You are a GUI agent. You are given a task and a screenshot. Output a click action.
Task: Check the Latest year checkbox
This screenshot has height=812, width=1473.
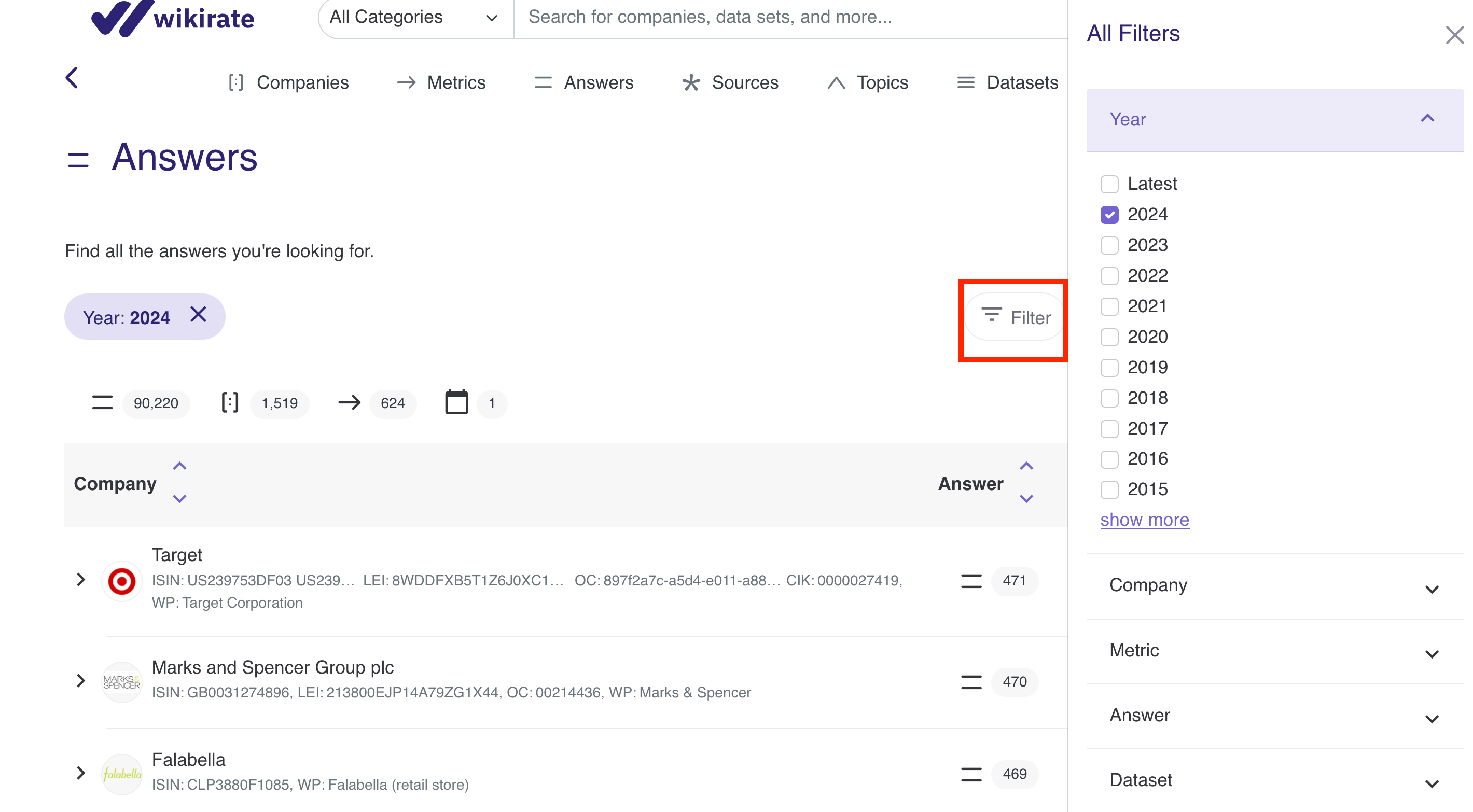tap(1109, 184)
